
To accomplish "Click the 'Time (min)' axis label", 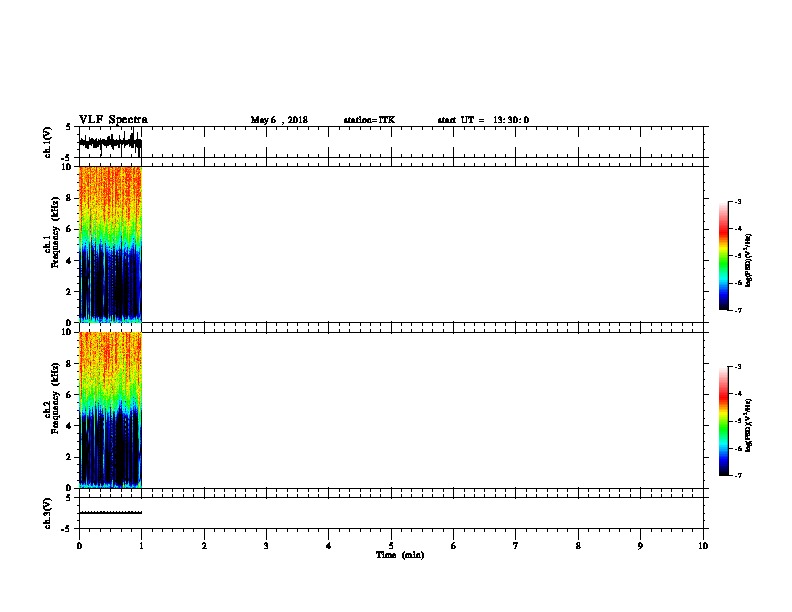I will pos(400,555).
